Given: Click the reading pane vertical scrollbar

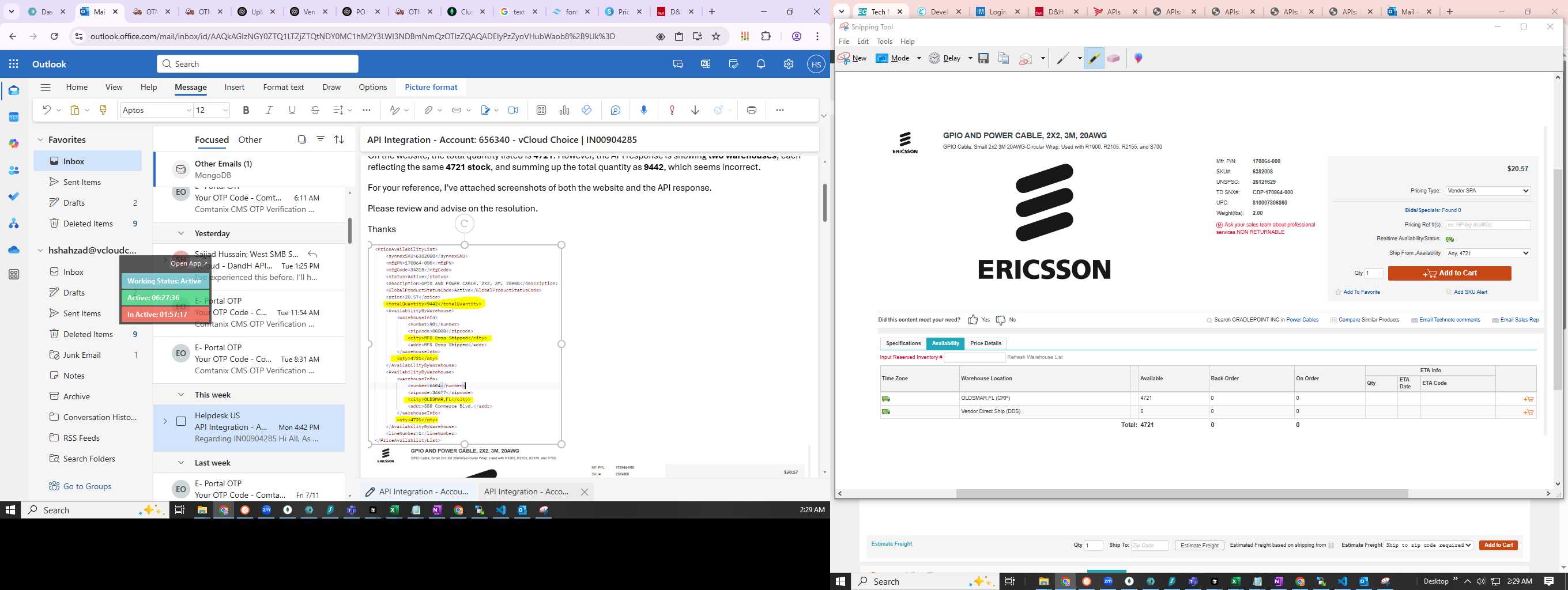Looking at the screenshot, I should [824, 203].
